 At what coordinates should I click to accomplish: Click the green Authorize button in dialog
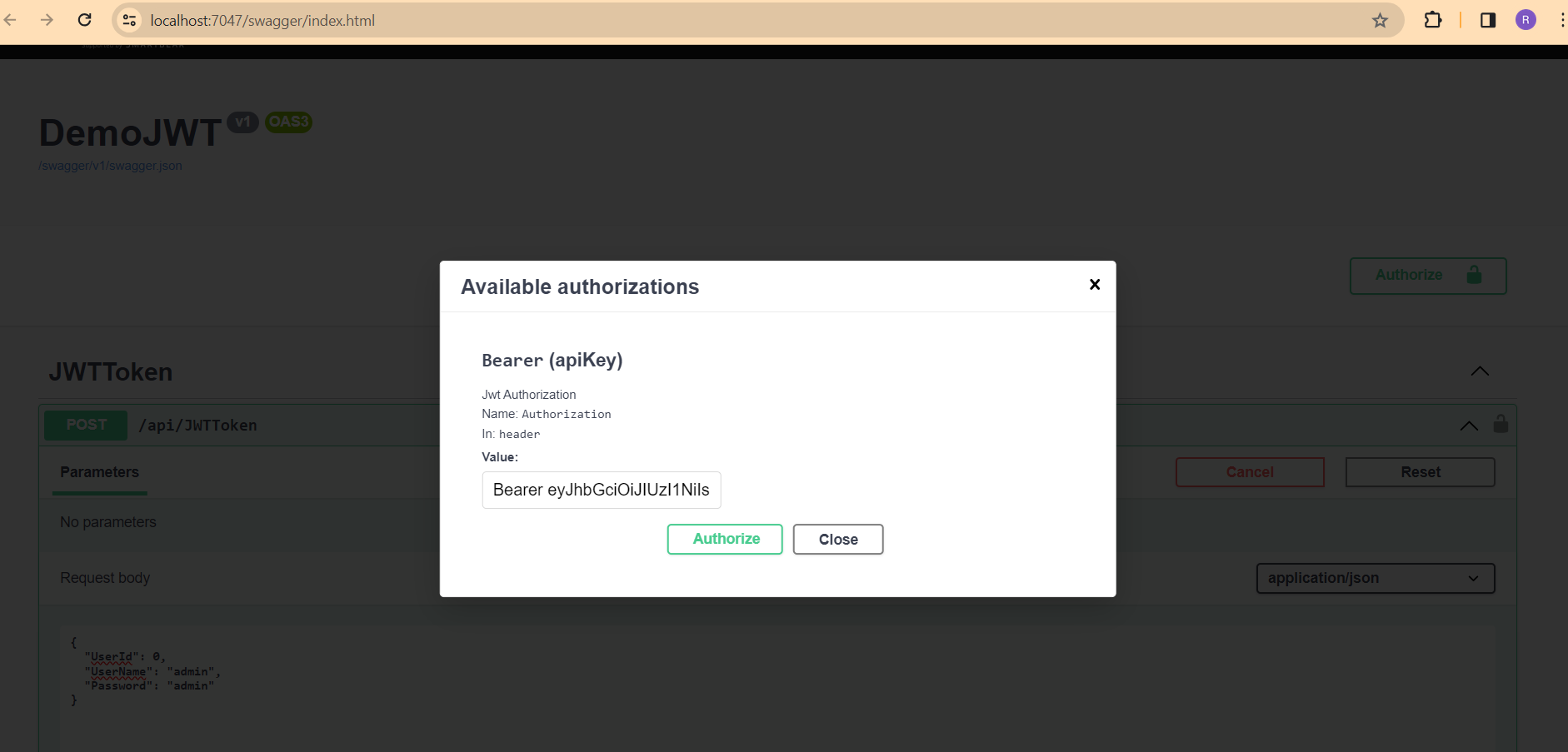click(x=725, y=539)
